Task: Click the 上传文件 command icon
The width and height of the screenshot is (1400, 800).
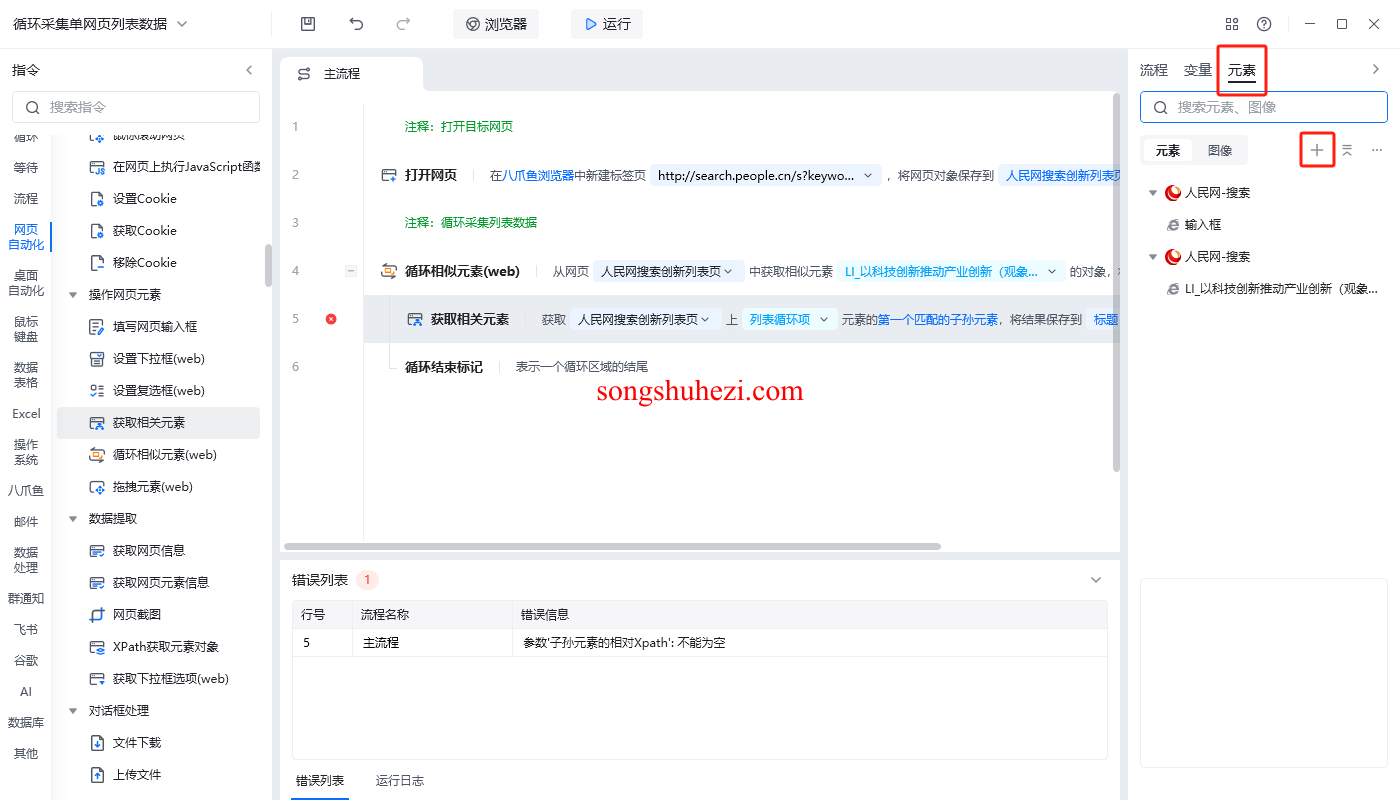Action: point(97,775)
